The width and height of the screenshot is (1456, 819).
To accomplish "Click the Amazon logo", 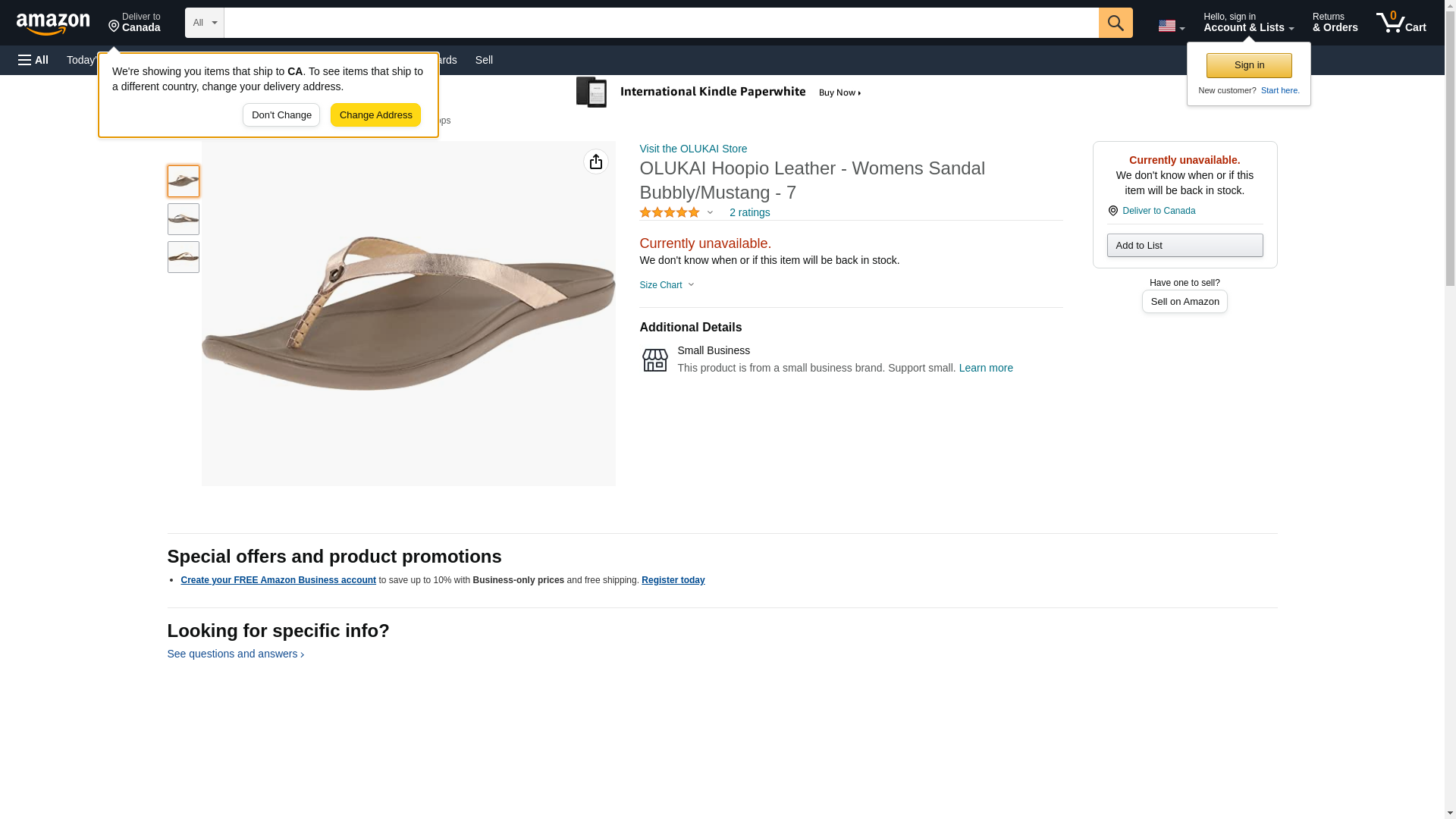I will coord(53,24).
